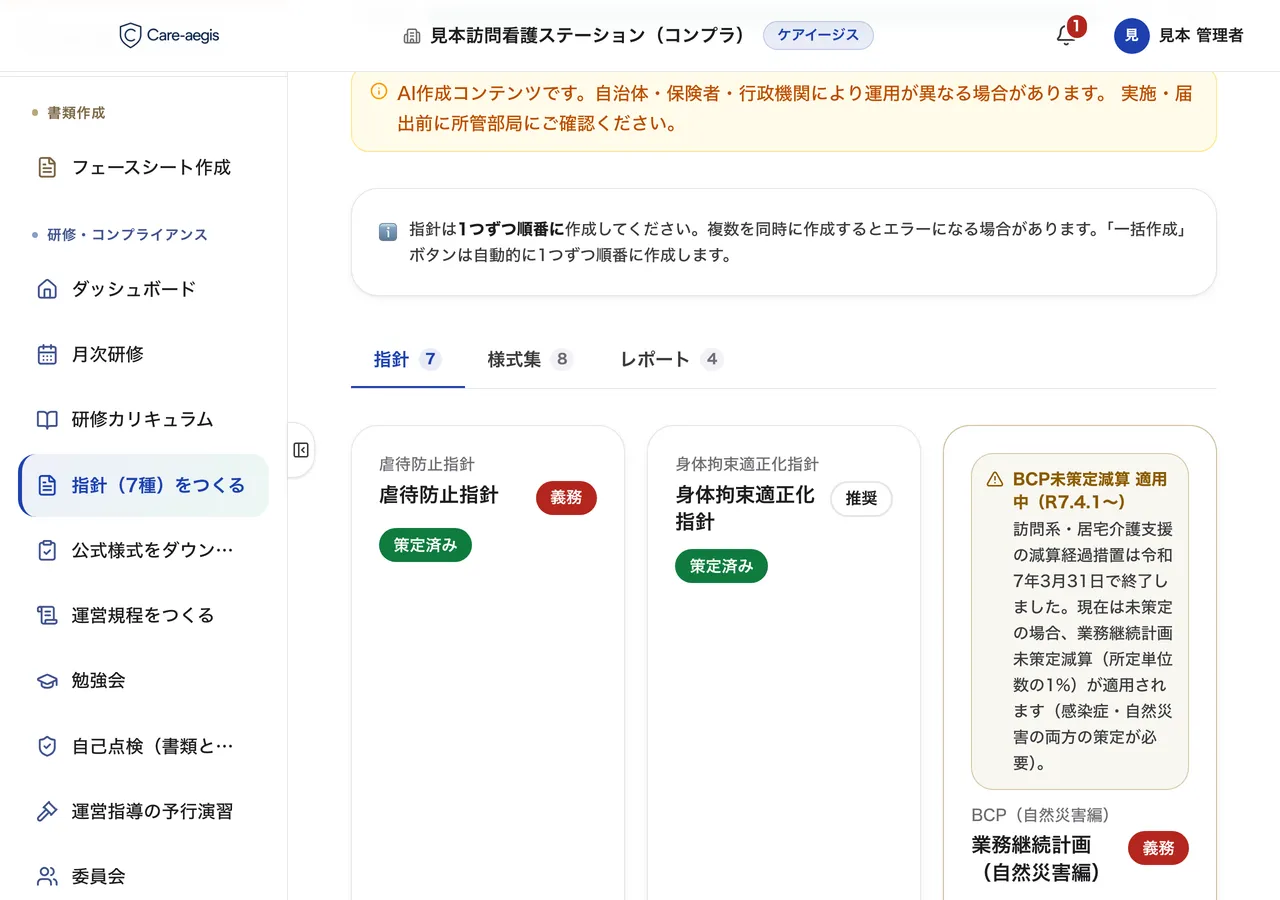Click the フェースシート作成 document icon

click(x=47, y=167)
